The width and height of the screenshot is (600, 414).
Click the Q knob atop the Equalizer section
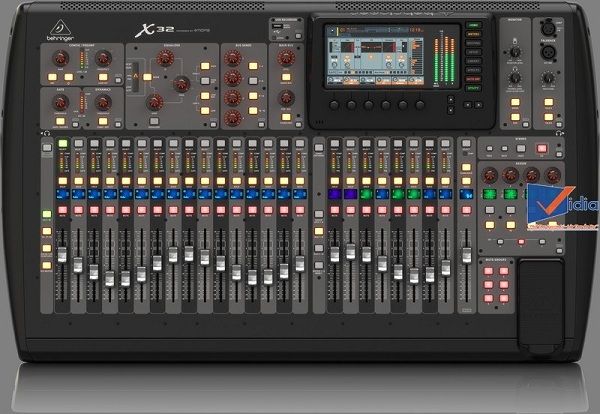tap(165, 58)
